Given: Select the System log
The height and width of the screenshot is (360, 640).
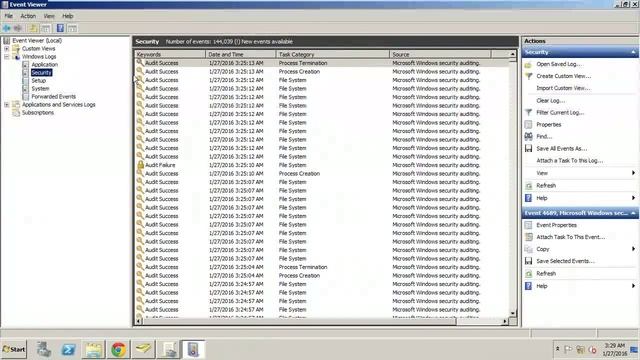Looking at the screenshot, I should point(40,89).
